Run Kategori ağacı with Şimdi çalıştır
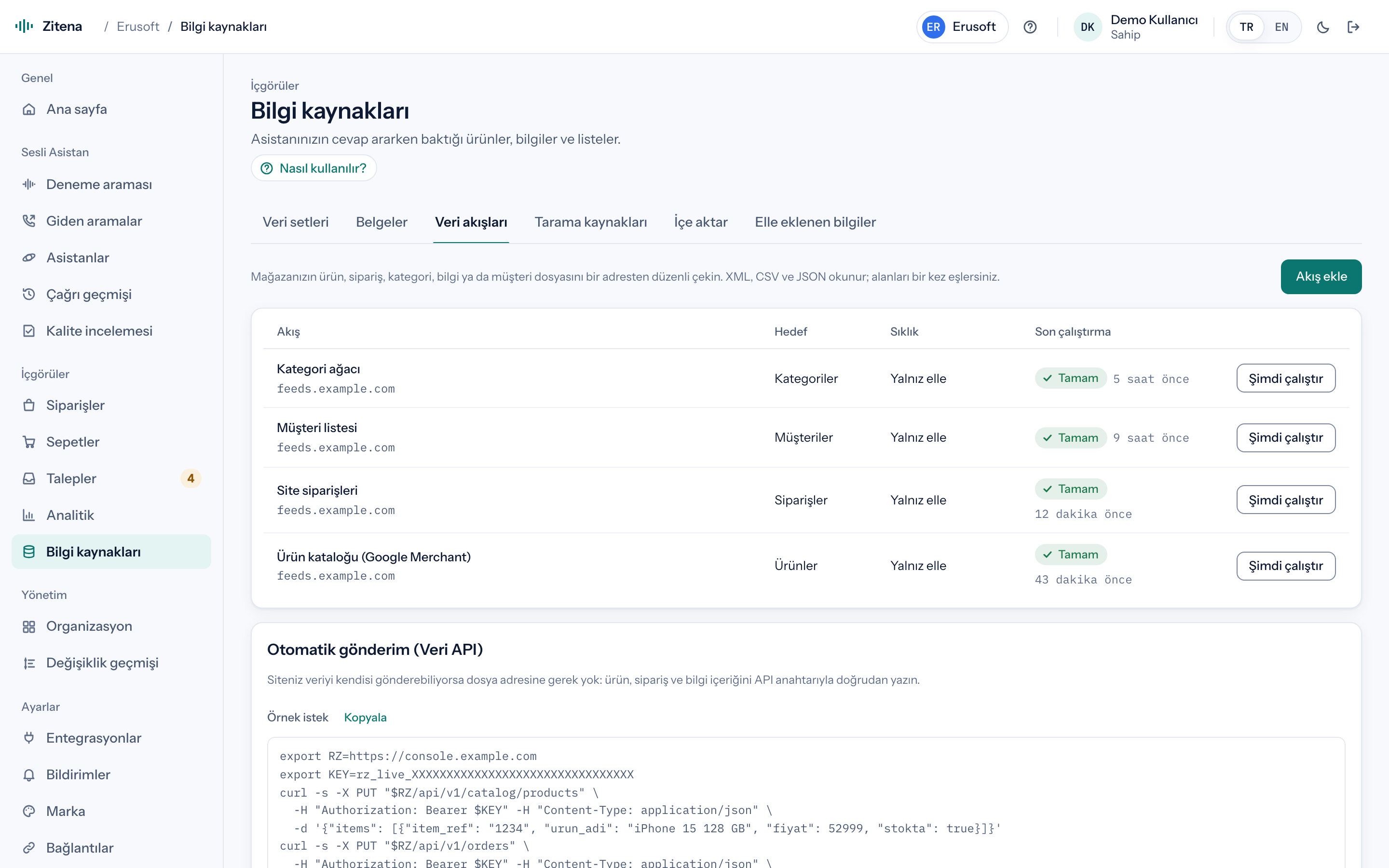 [1286, 379]
